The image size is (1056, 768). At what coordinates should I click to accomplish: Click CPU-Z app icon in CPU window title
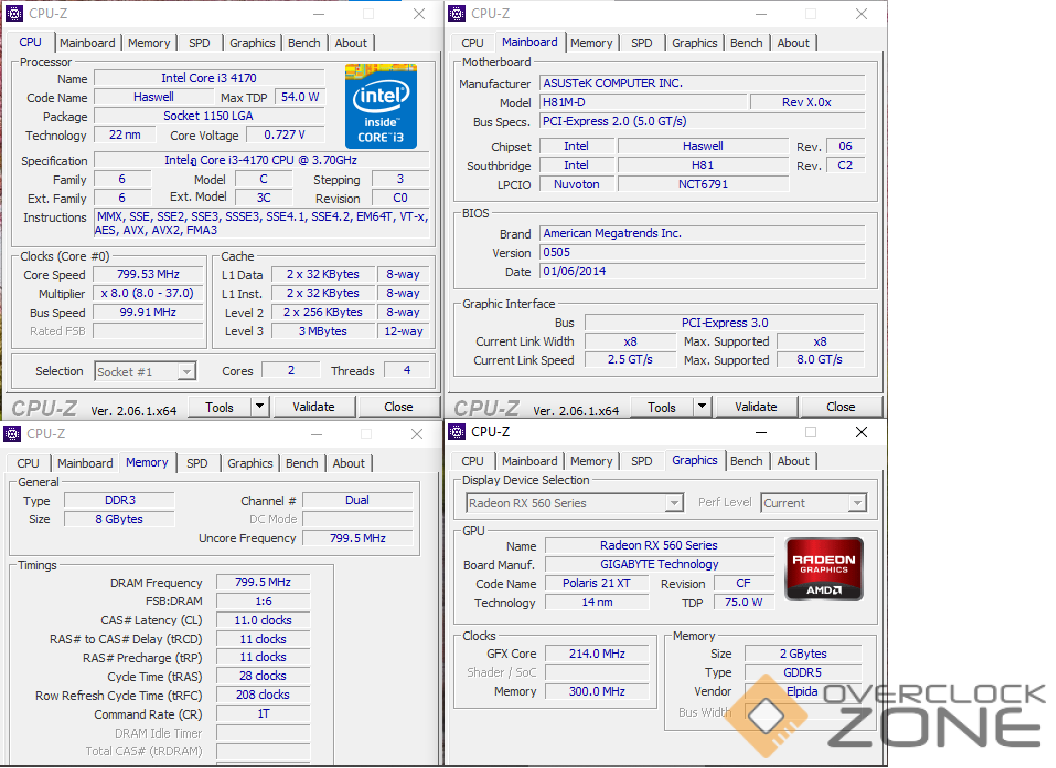14,13
